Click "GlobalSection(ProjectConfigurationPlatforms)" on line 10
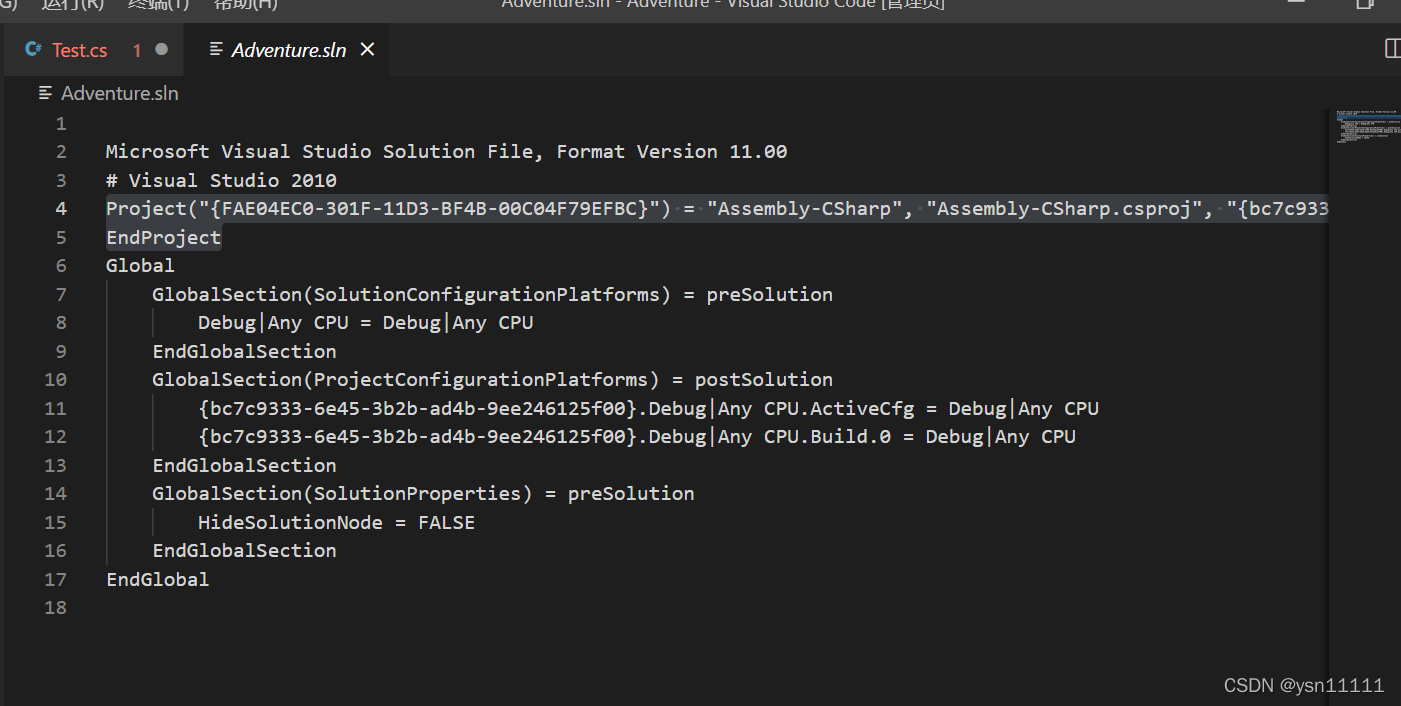The image size is (1401, 706). pos(406,380)
